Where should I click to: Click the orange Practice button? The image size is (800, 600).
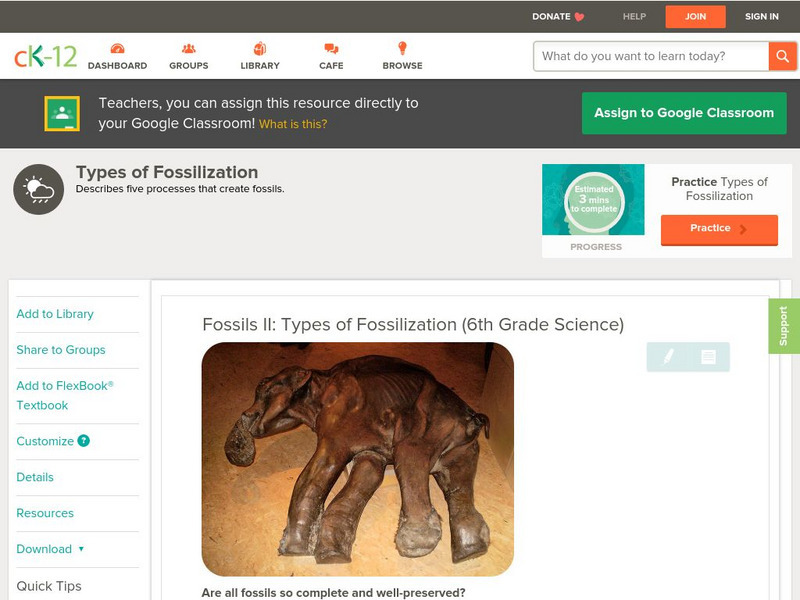[718, 229]
